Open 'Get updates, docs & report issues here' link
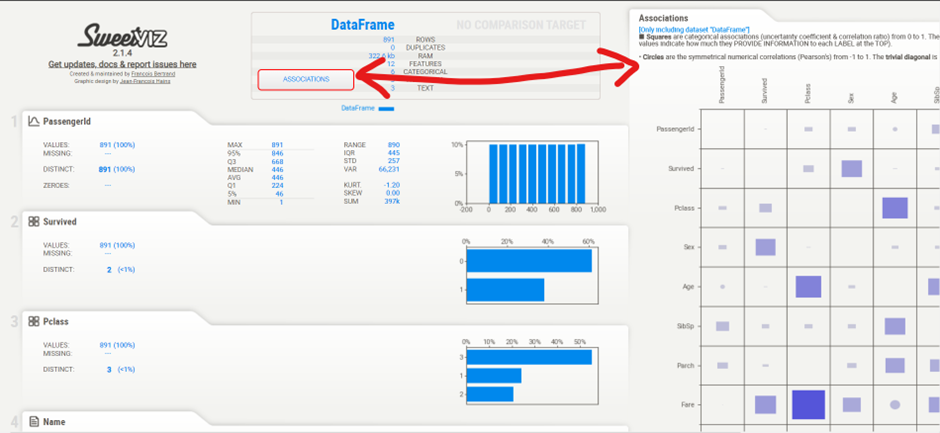Image resolution: width=940 pixels, height=433 pixels. tap(122, 64)
